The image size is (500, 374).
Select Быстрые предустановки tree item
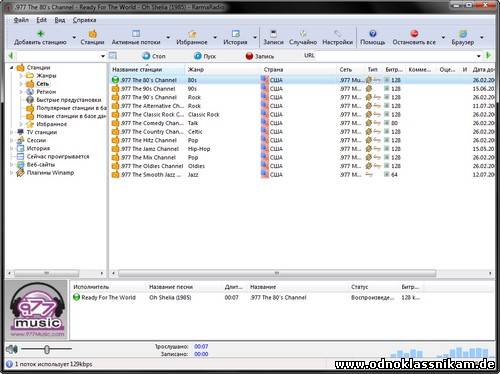click(69, 100)
